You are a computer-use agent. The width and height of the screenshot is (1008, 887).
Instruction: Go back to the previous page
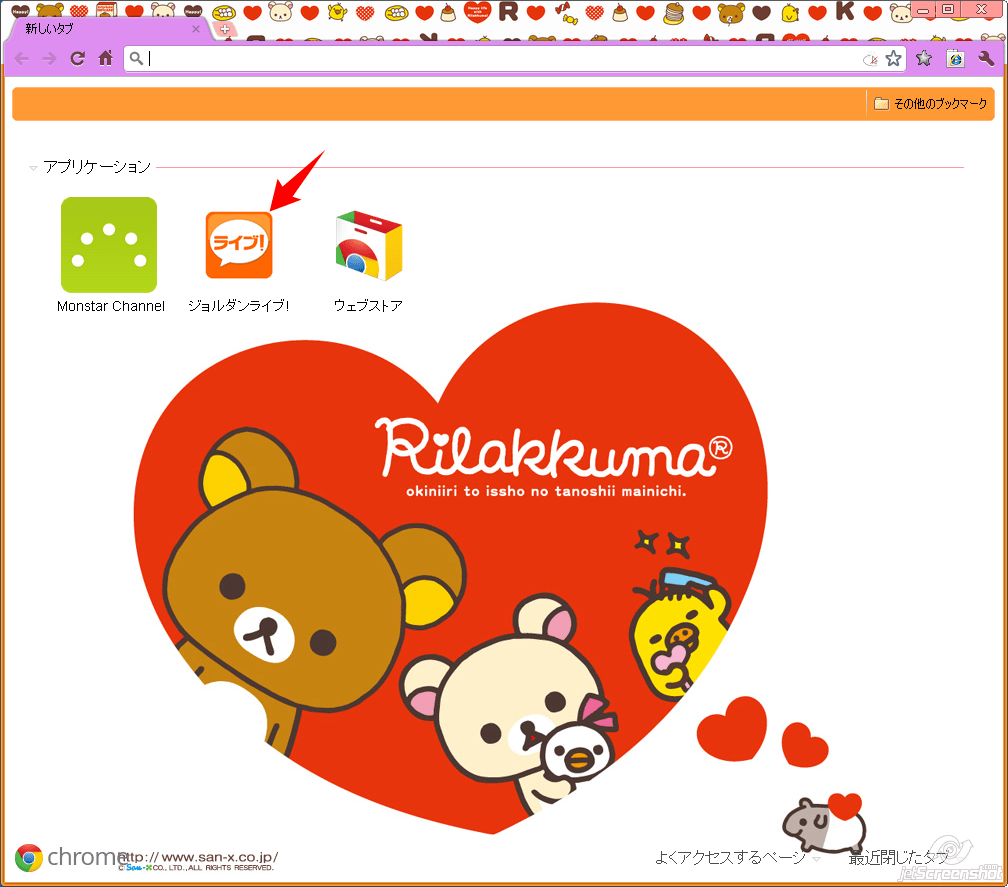(x=21, y=58)
